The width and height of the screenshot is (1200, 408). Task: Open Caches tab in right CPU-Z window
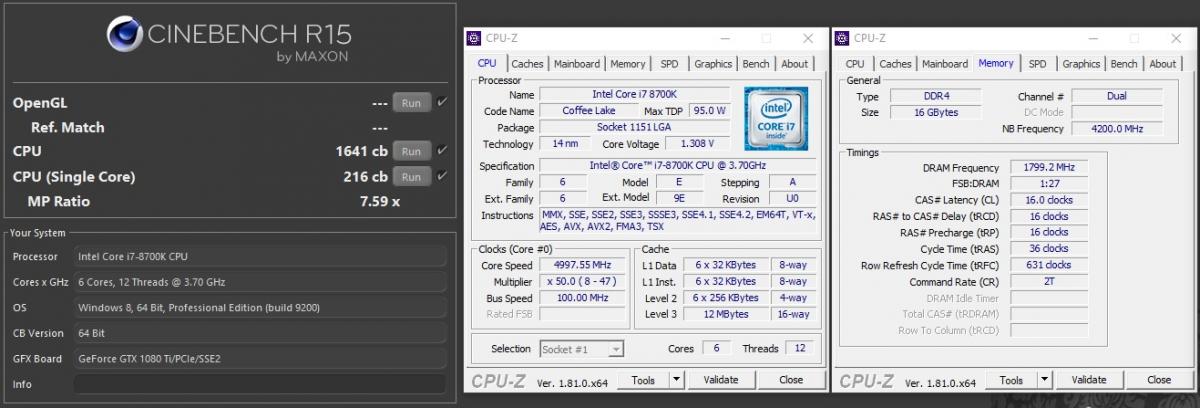pos(895,64)
